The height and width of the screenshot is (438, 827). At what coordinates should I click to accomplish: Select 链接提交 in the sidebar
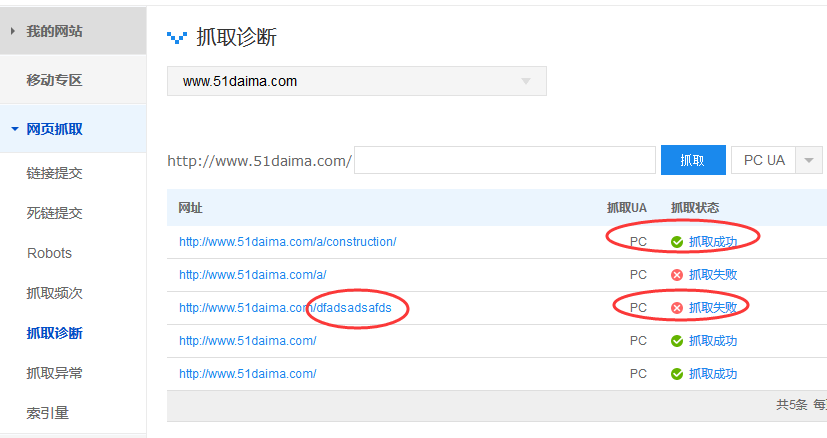point(54,173)
